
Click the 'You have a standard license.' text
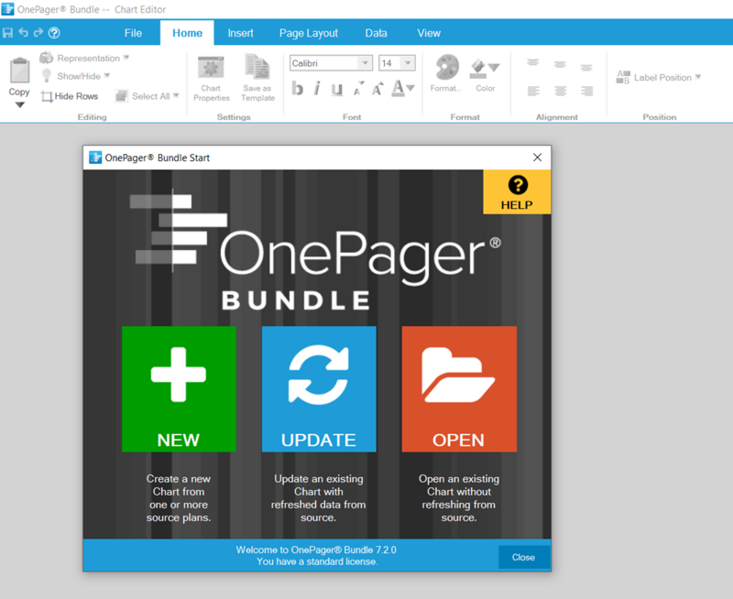click(x=317, y=562)
